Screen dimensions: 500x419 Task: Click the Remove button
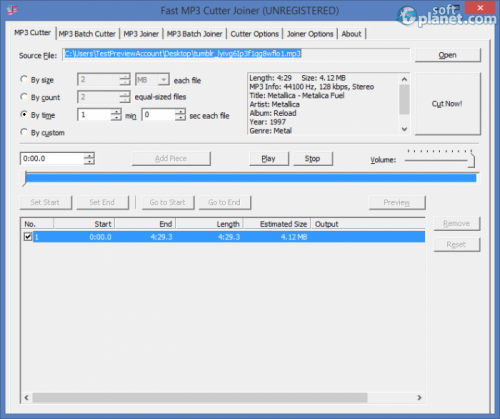click(457, 224)
